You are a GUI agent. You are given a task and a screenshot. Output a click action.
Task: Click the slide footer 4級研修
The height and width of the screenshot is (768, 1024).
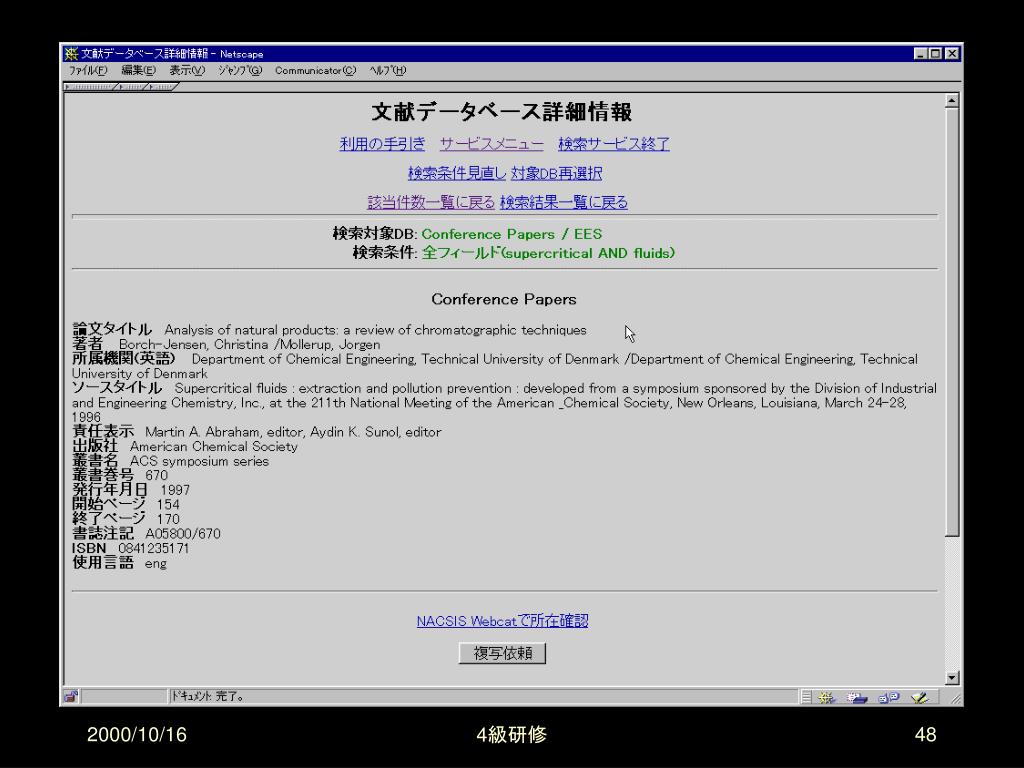(511, 735)
